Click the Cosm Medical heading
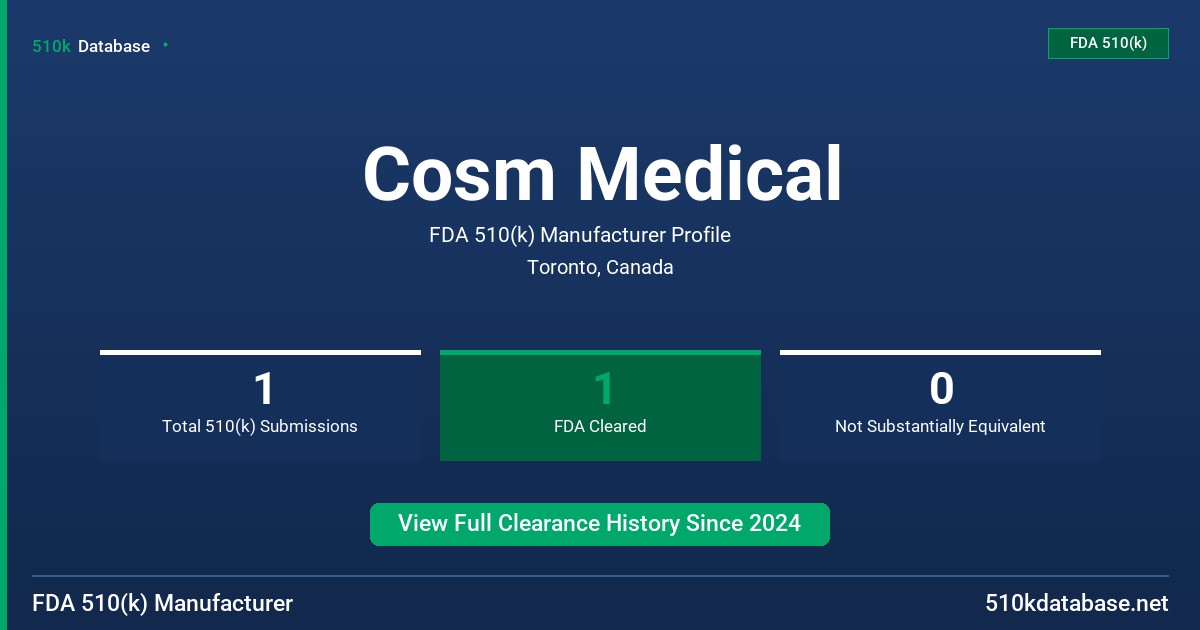Screen dimensions: 1200x630 coord(602,174)
